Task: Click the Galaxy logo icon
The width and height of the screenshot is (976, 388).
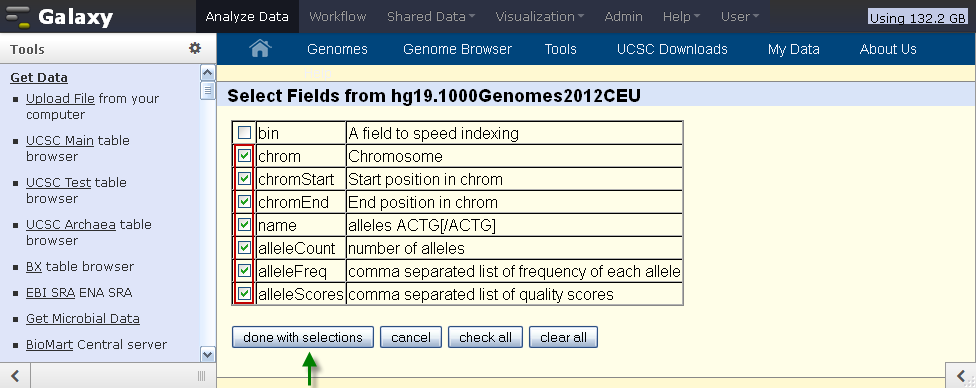Action: click(x=17, y=17)
